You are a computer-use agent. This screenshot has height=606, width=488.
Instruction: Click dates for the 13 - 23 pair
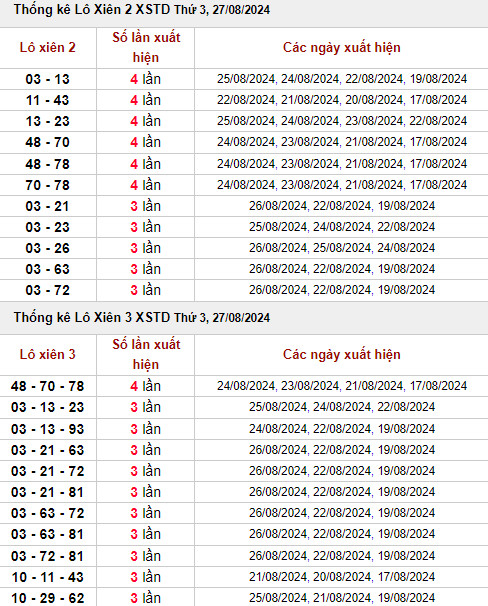(x=342, y=121)
